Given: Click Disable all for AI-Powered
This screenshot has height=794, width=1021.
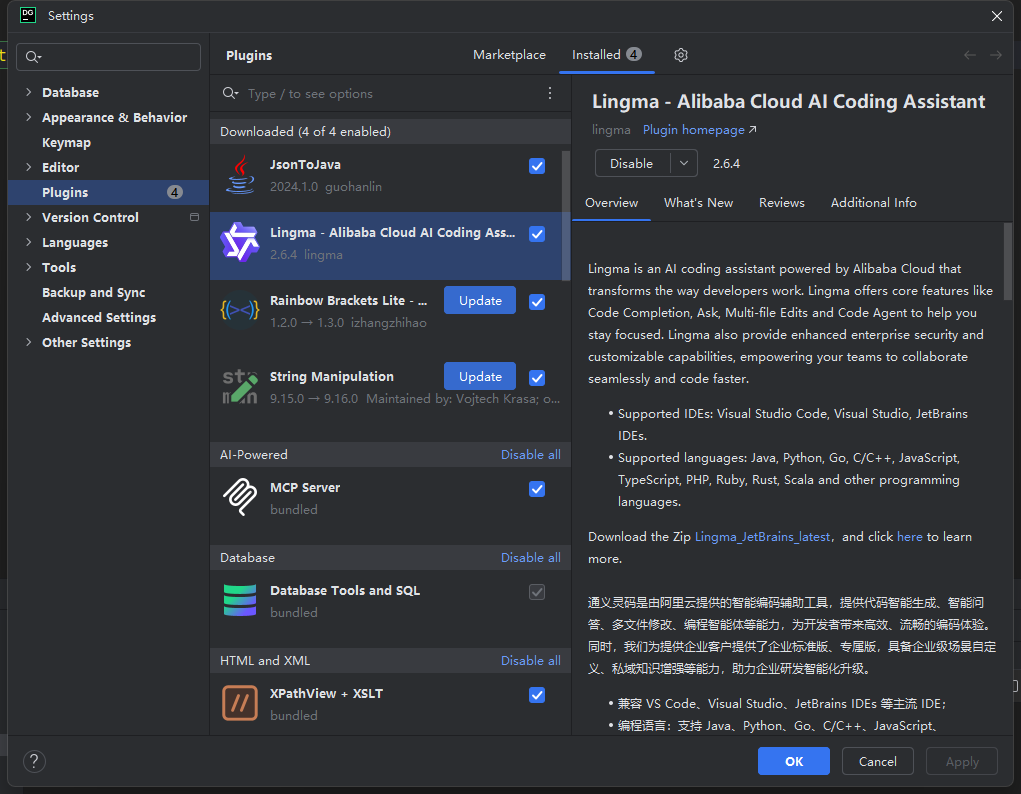Looking at the screenshot, I should pos(531,455).
